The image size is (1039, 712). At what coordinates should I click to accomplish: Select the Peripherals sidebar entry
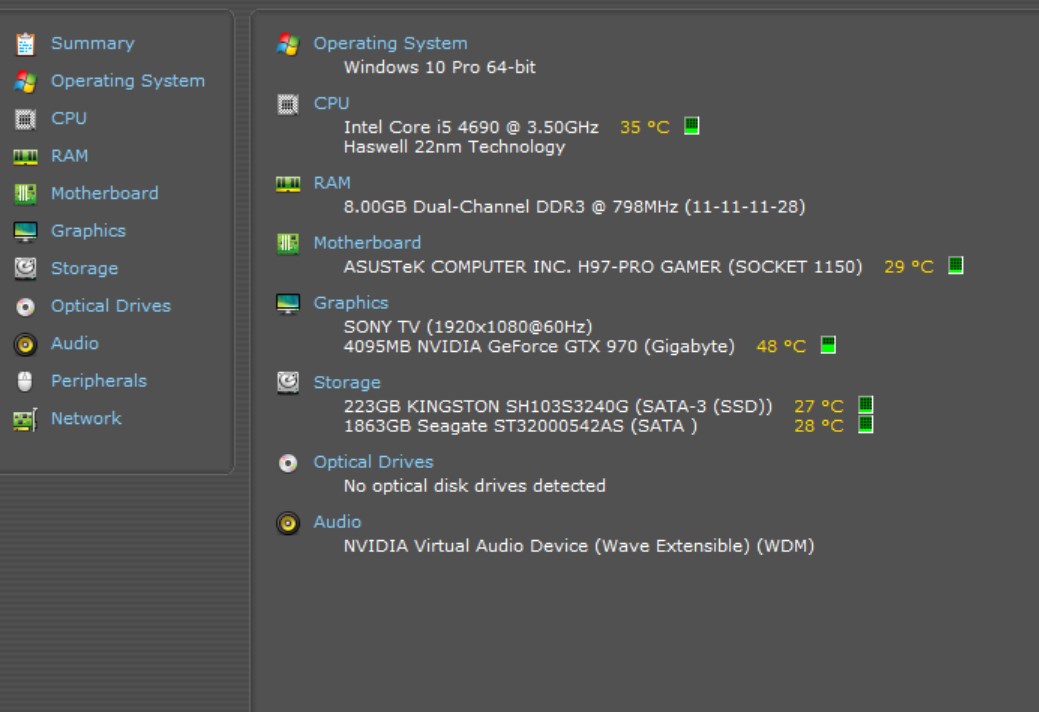click(99, 381)
